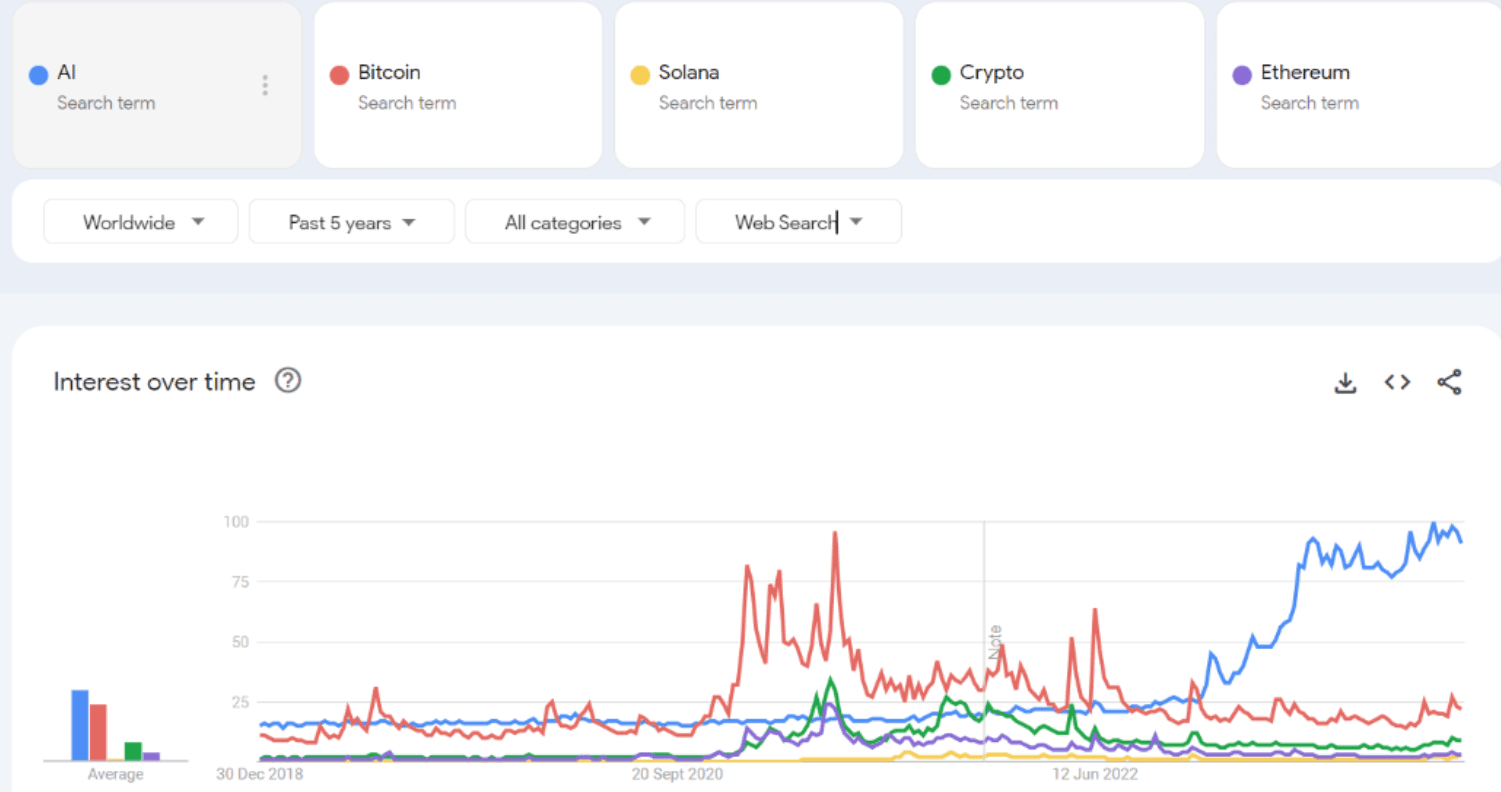The image size is (1501, 792).
Task: Click the 12 Jun 2022 axis label
Action: coord(1095,774)
